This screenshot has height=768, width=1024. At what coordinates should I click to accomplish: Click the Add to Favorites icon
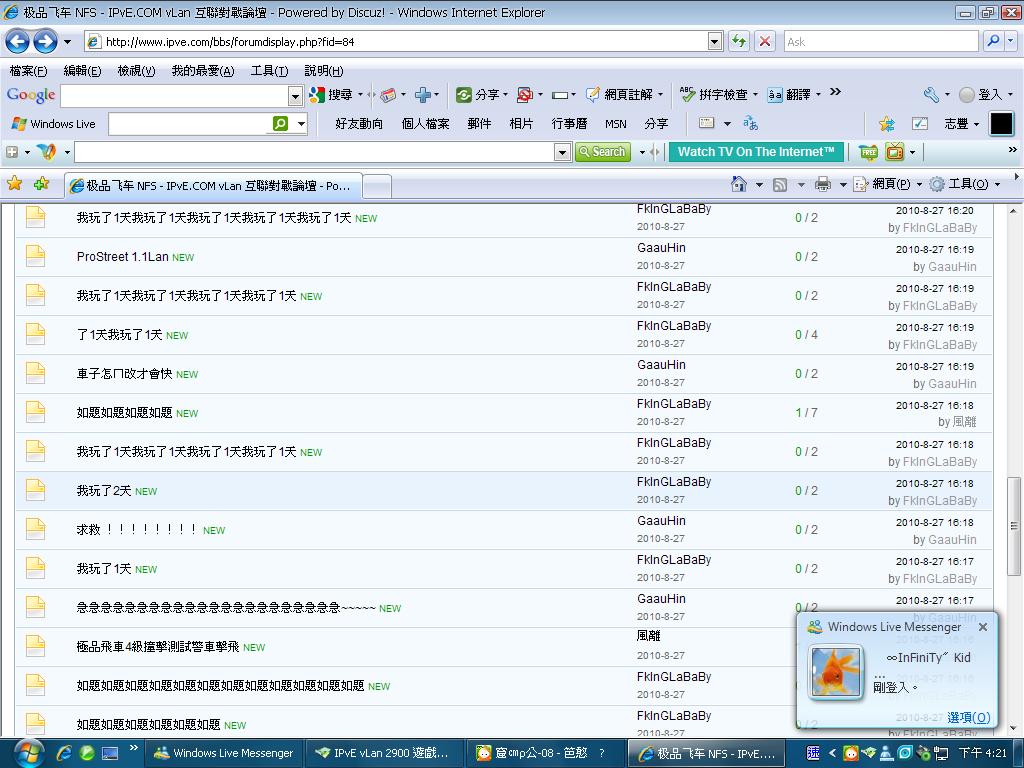[x=41, y=184]
